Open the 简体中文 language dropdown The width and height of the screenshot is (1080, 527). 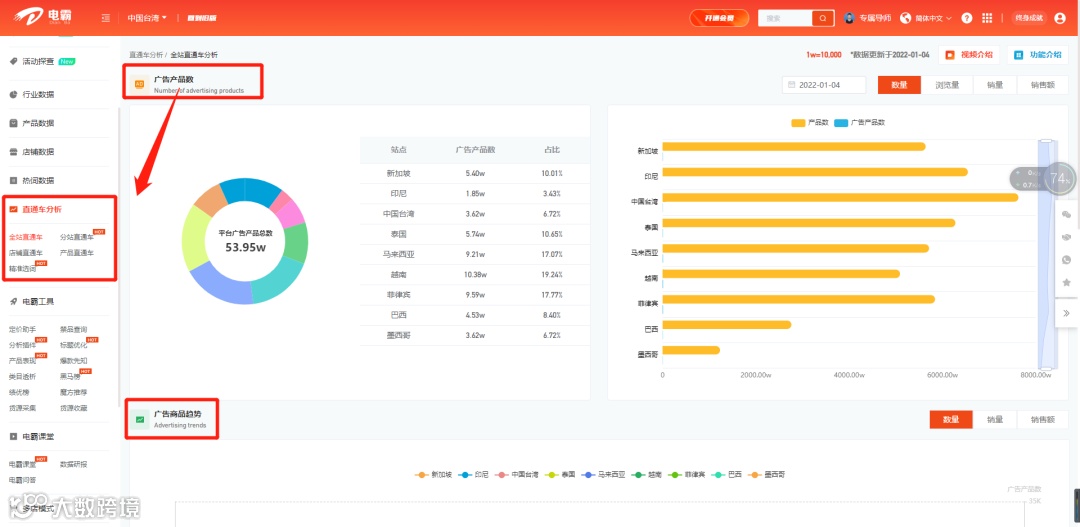click(926, 18)
